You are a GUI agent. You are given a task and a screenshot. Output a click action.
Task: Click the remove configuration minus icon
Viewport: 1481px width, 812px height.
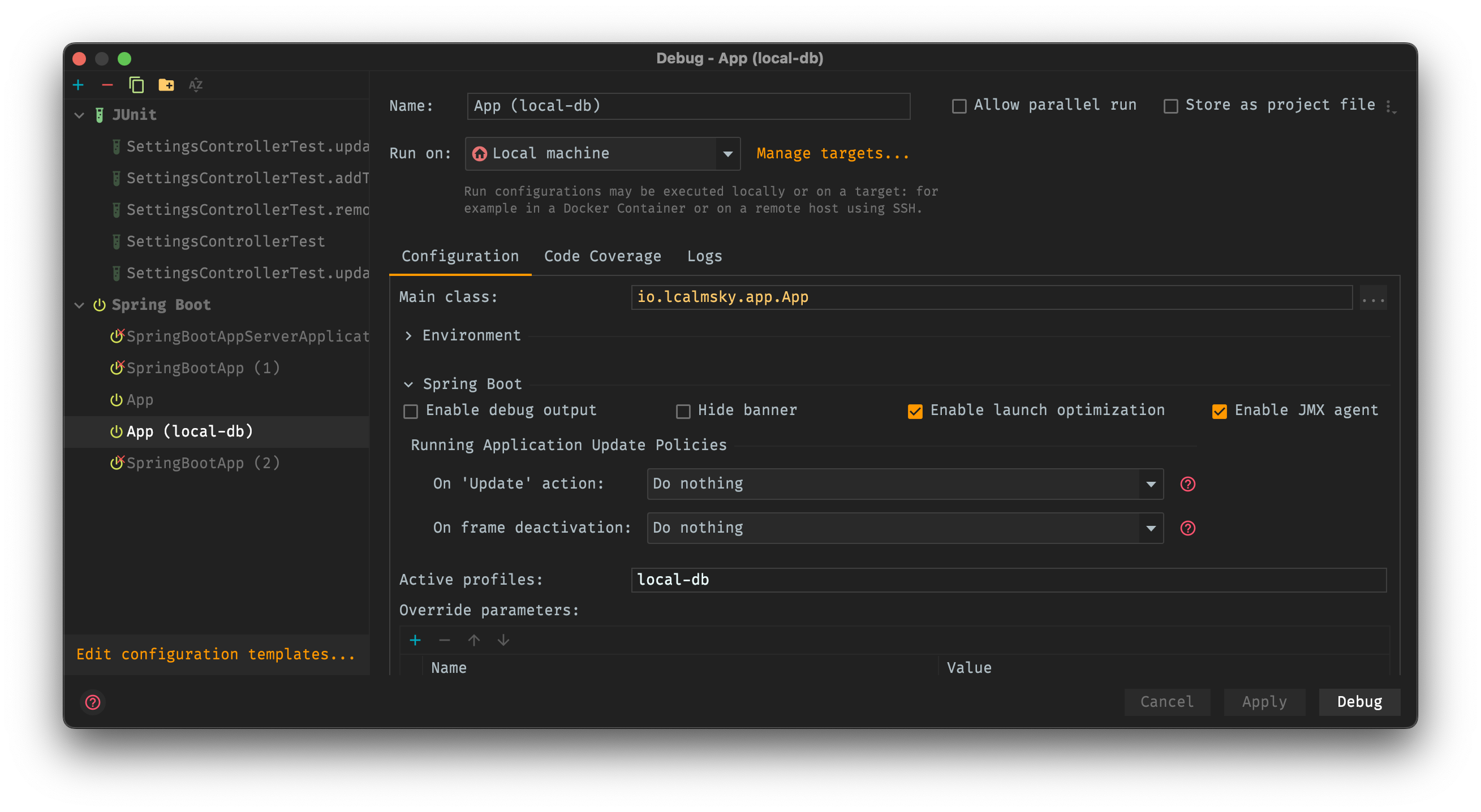coord(107,85)
